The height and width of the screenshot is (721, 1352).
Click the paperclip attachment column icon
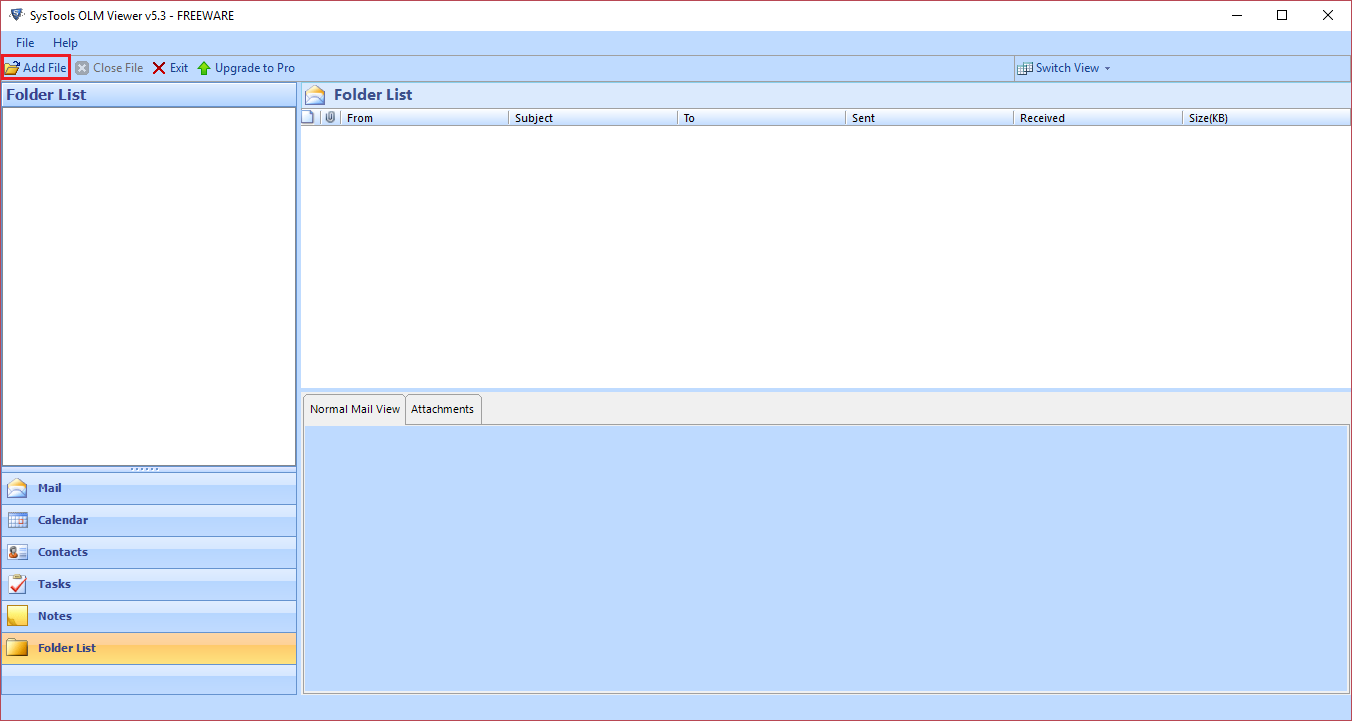tap(330, 117)
